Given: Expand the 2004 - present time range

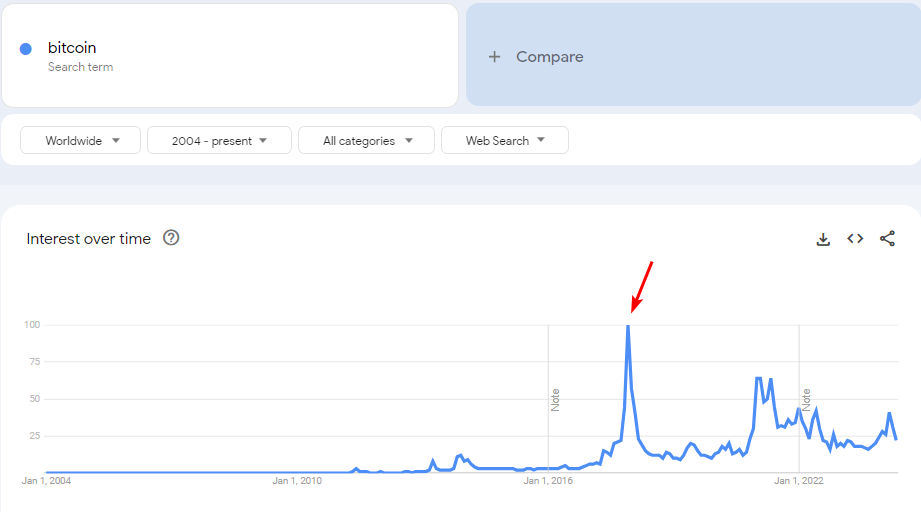Looking at the screenshot, I should [x=219, y=141].
